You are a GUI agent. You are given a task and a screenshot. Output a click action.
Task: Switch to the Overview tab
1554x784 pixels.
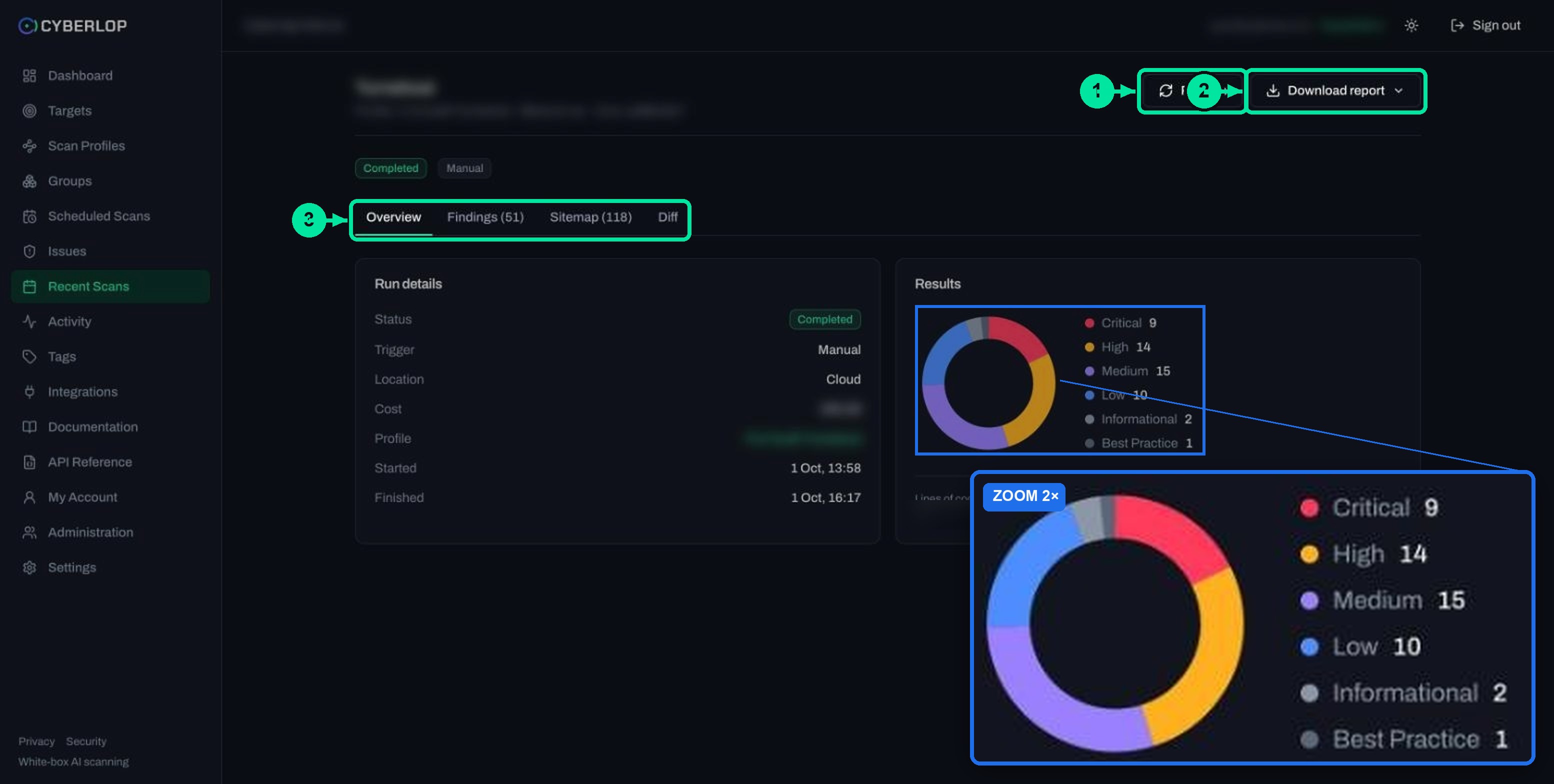(x=393, y=217)
